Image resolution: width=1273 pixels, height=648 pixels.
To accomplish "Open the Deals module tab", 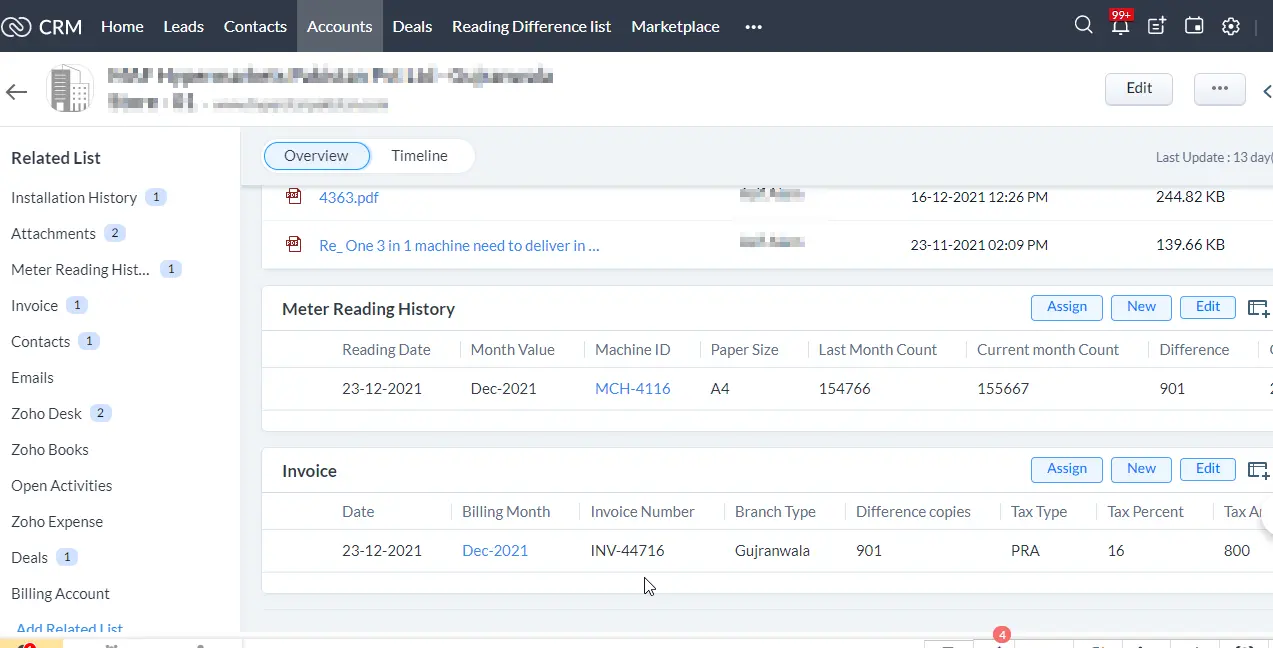I will coord(412,27).
